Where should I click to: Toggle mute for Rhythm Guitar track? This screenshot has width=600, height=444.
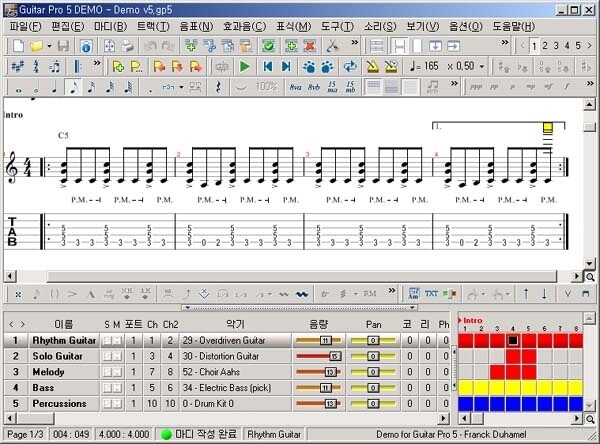click(x=116, y=341)
